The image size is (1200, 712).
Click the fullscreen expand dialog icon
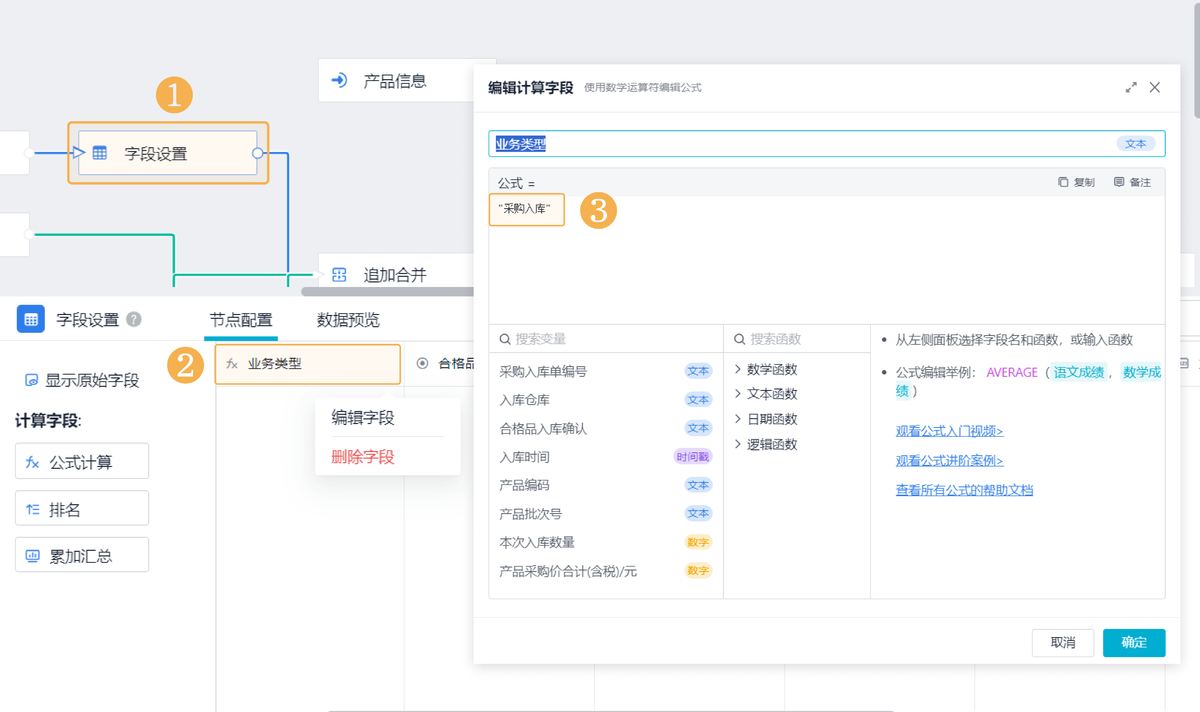(1131, 88)
